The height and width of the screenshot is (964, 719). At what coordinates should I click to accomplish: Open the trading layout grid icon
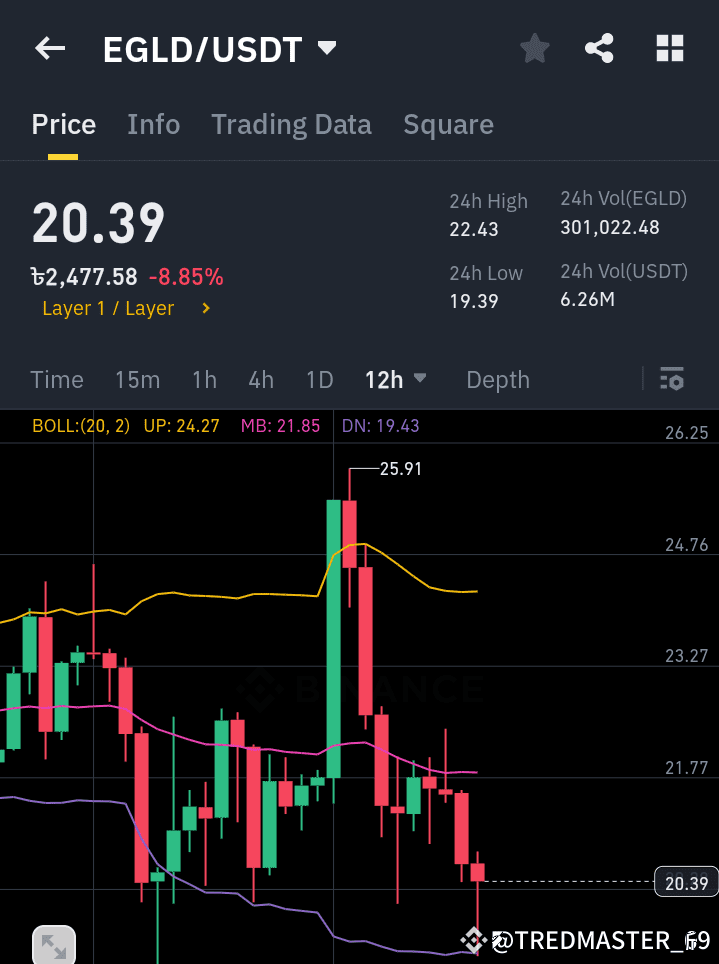[x=669, y=47]
